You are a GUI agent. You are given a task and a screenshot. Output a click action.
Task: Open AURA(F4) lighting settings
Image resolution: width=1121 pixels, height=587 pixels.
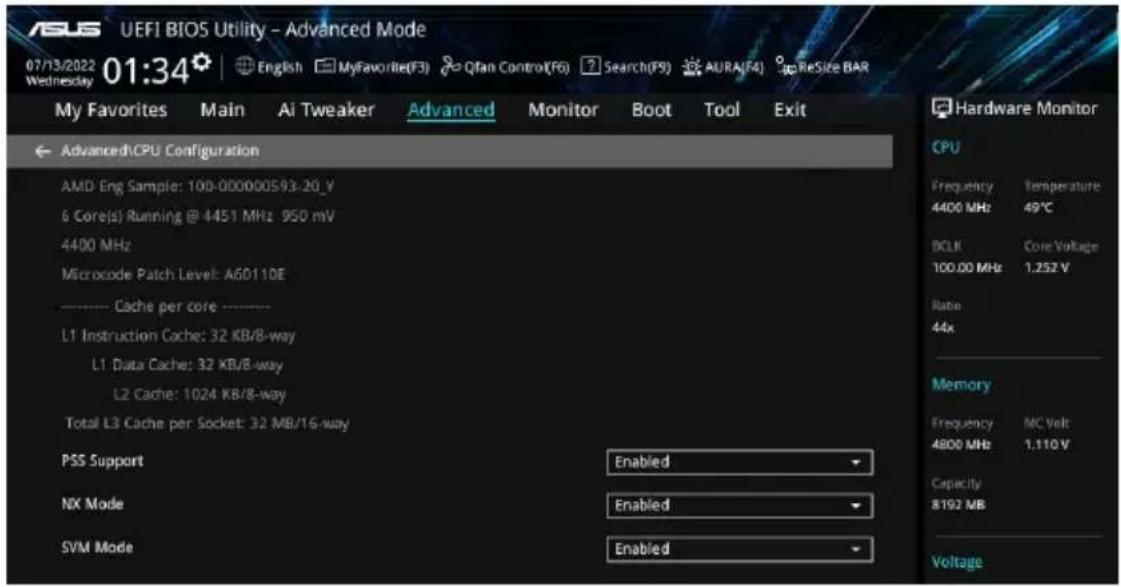(x=723, y=67)
